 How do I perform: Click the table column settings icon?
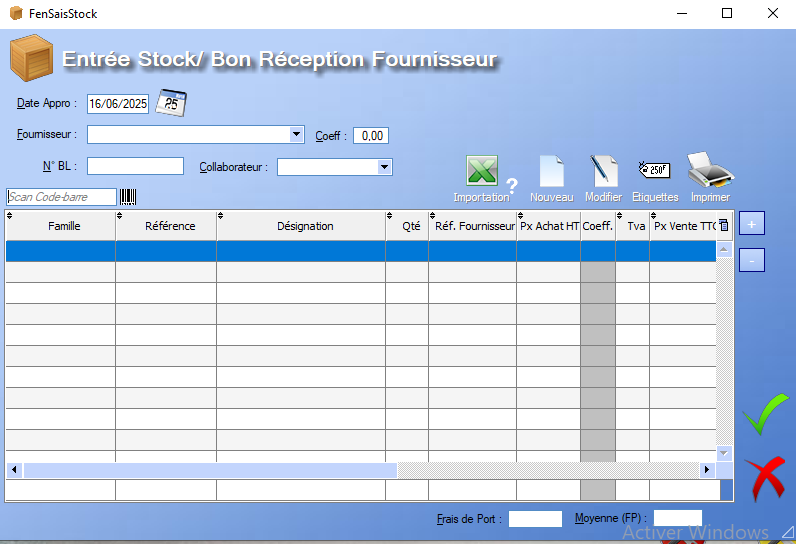724,226
